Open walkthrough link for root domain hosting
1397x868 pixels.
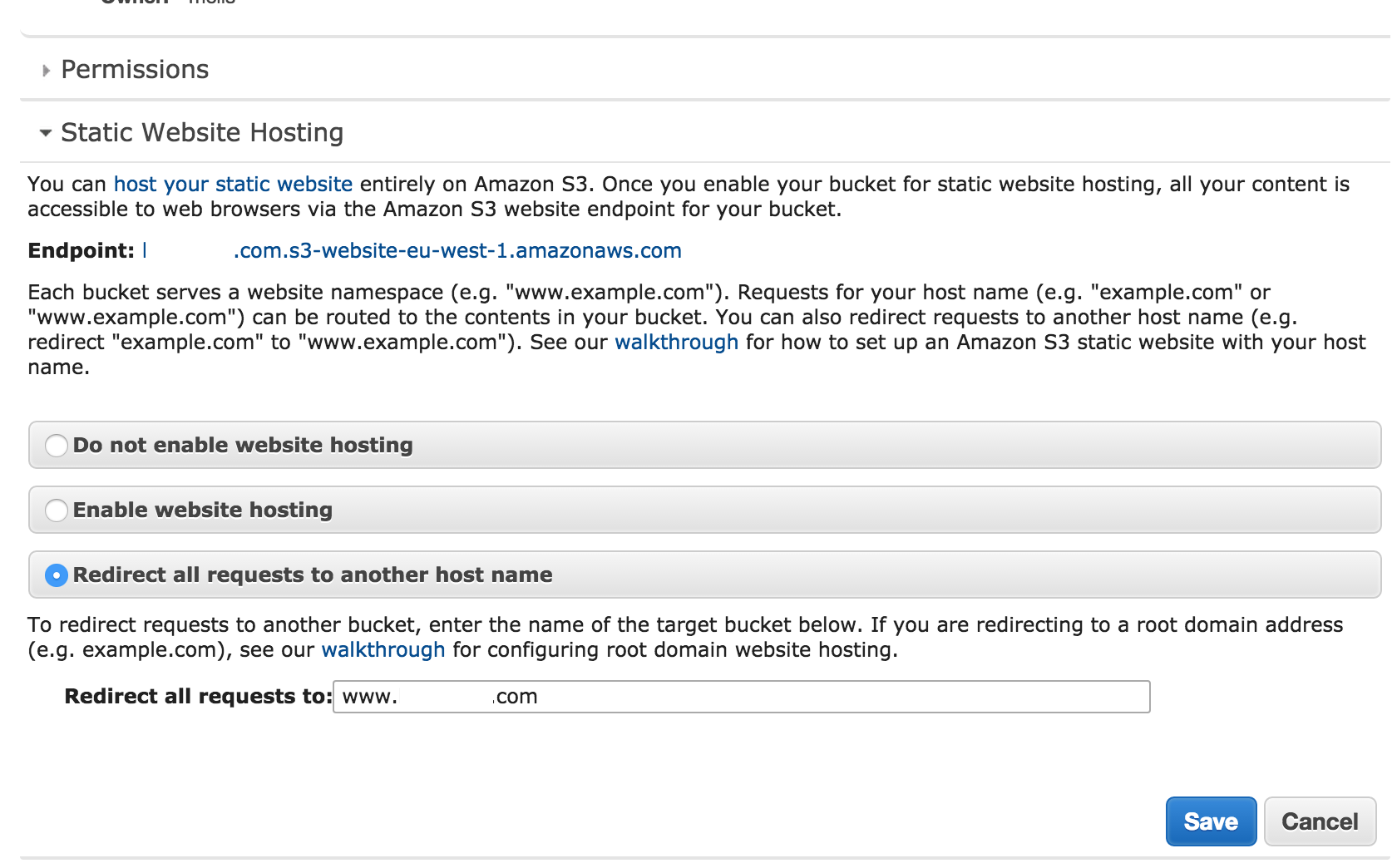point(383,650)
